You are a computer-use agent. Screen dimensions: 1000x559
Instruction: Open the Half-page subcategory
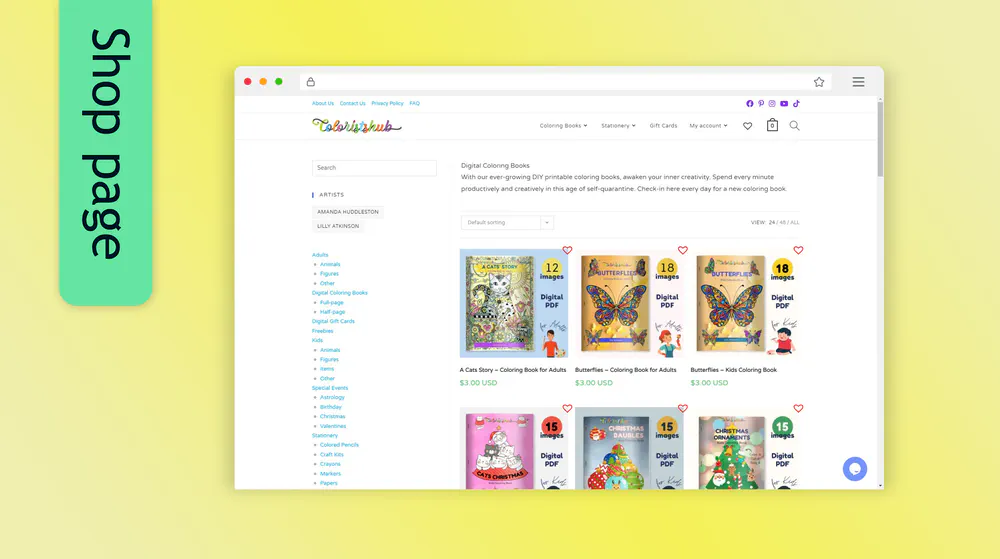(332, 312)
